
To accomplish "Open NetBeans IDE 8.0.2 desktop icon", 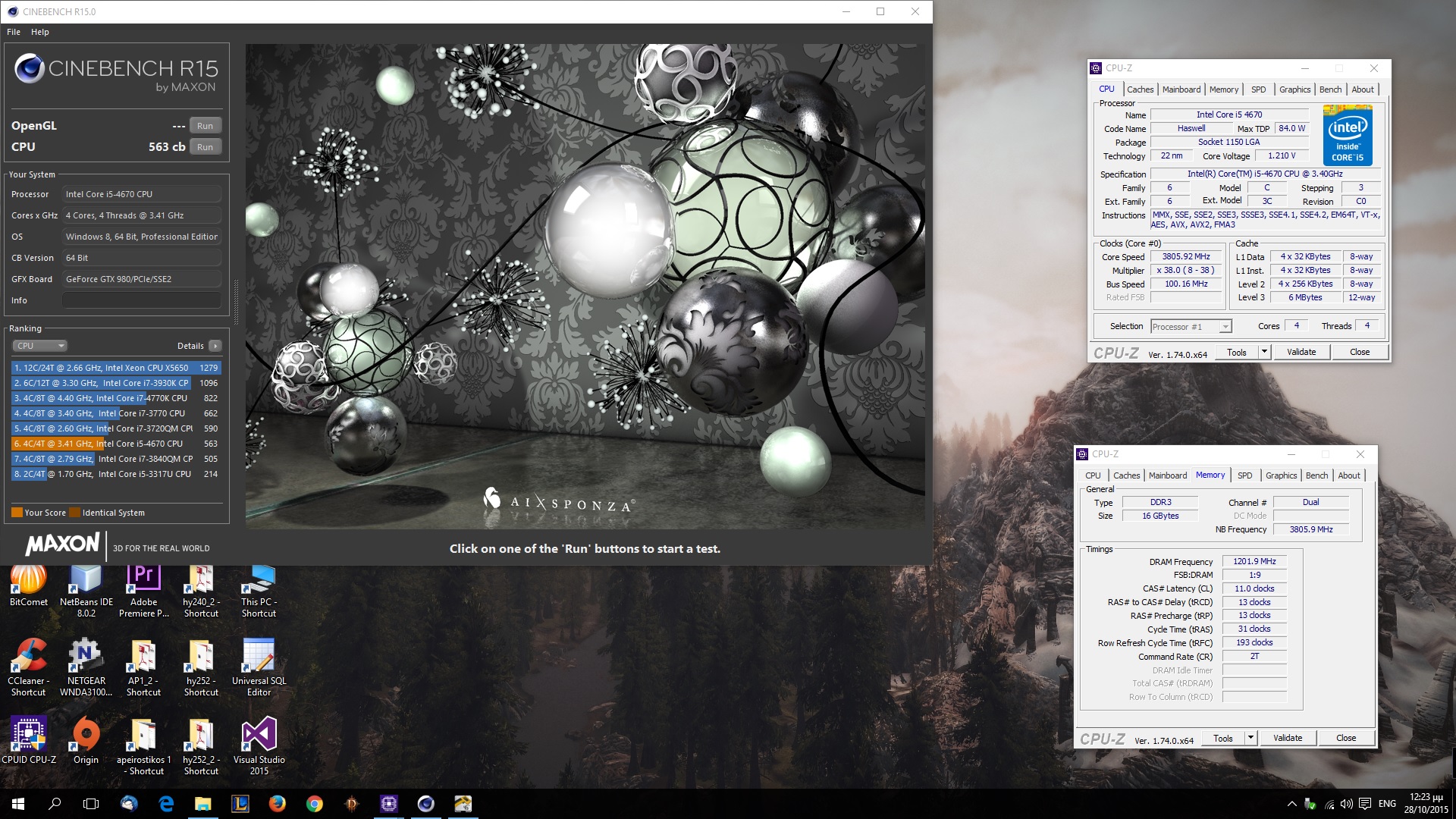I will click(86, 591).
